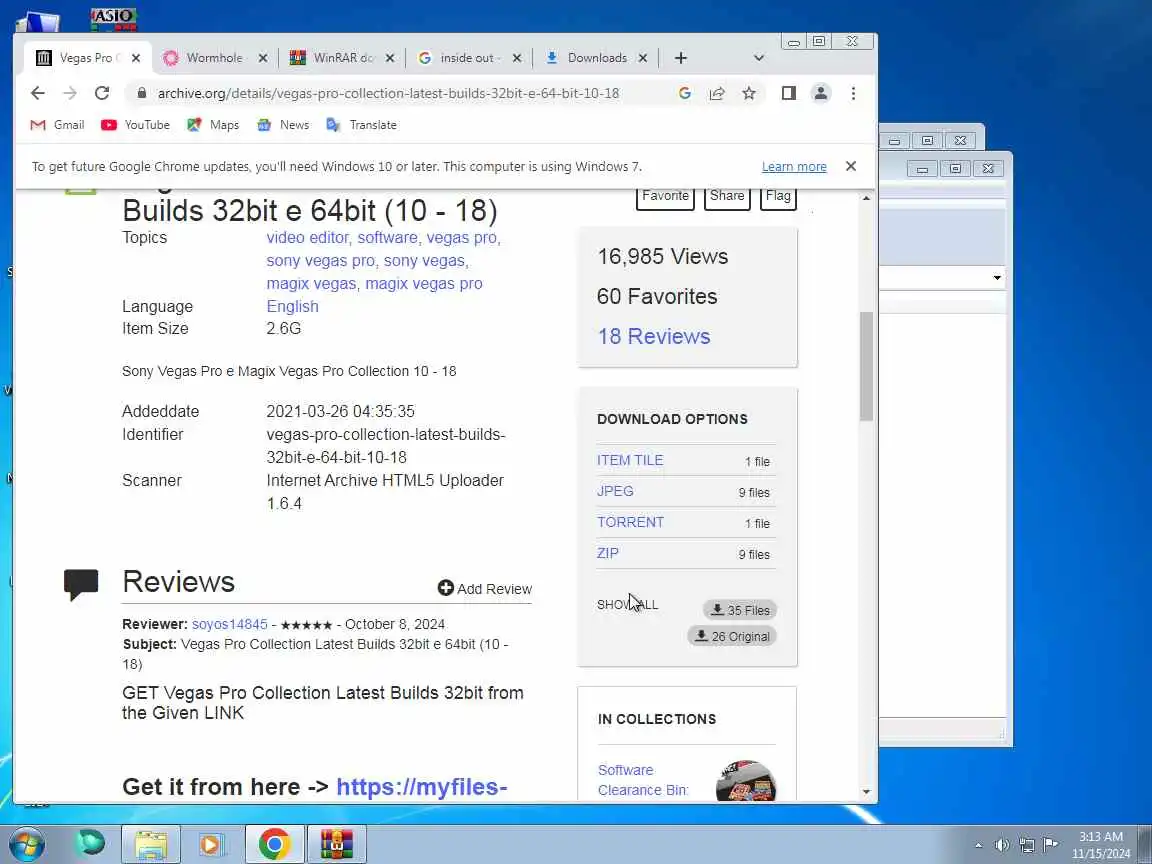Click the Share button on the item
The height and width of the screenshot is (864, 1152).
point(727,197)
